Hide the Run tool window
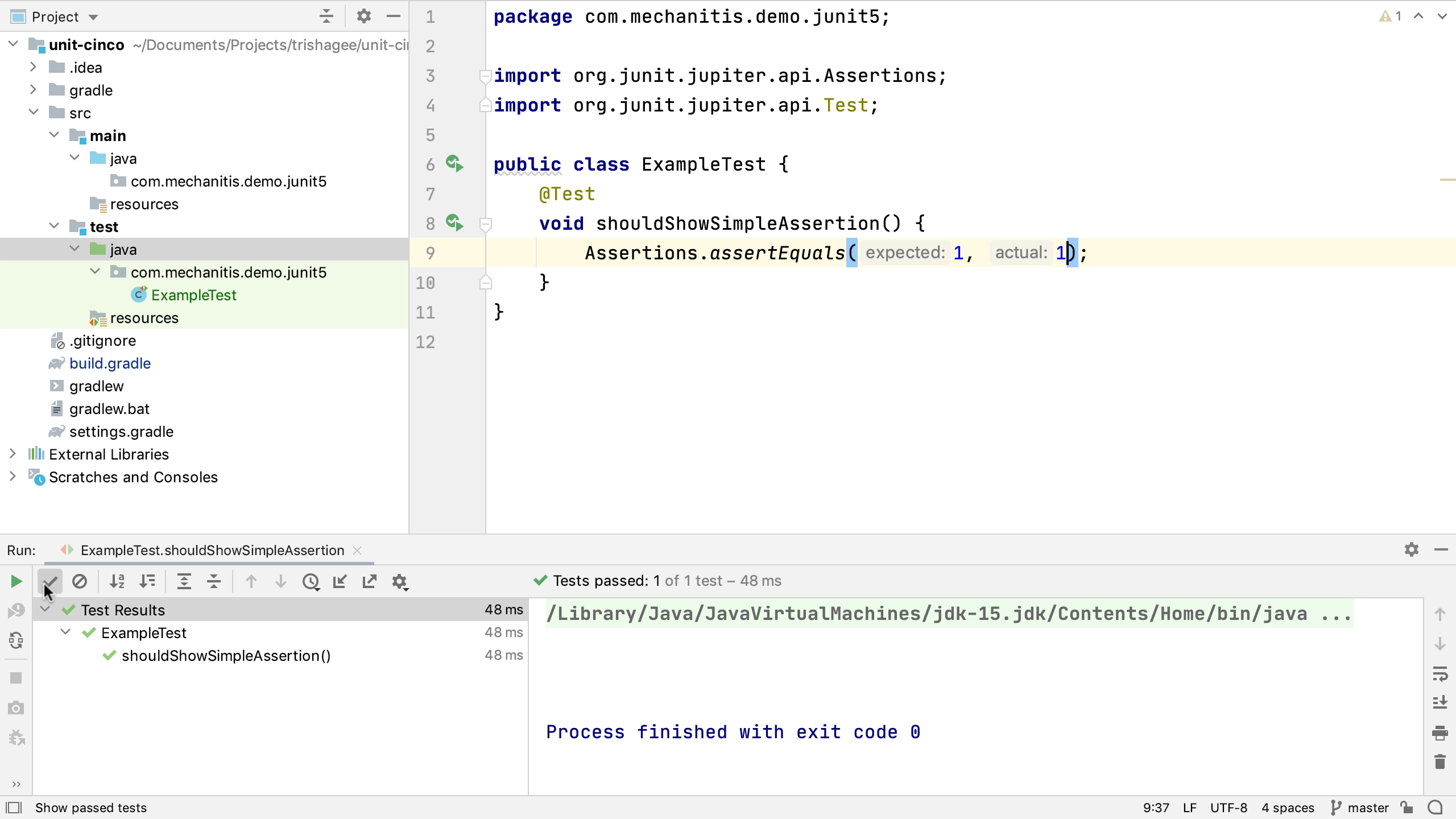Image resolution: width=1456 pixels, height=819 pixels. click(1441, 549)
